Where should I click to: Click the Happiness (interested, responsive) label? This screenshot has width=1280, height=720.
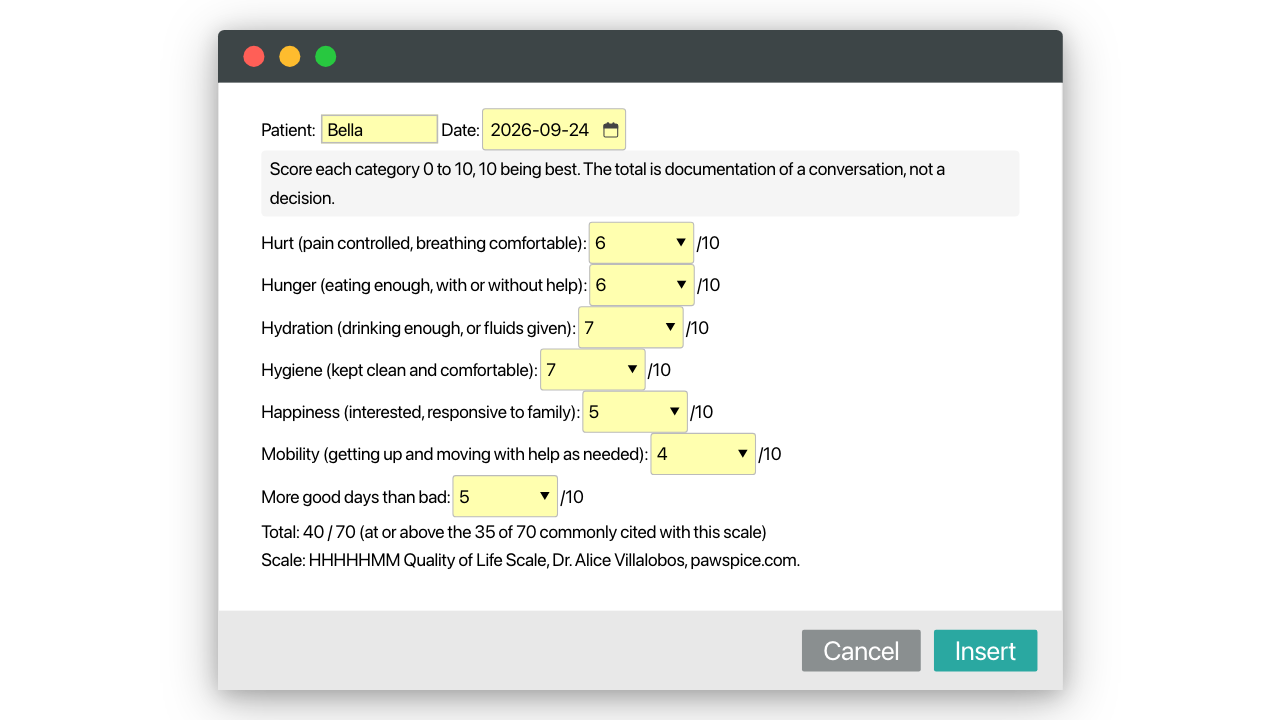tap(421, 412)
